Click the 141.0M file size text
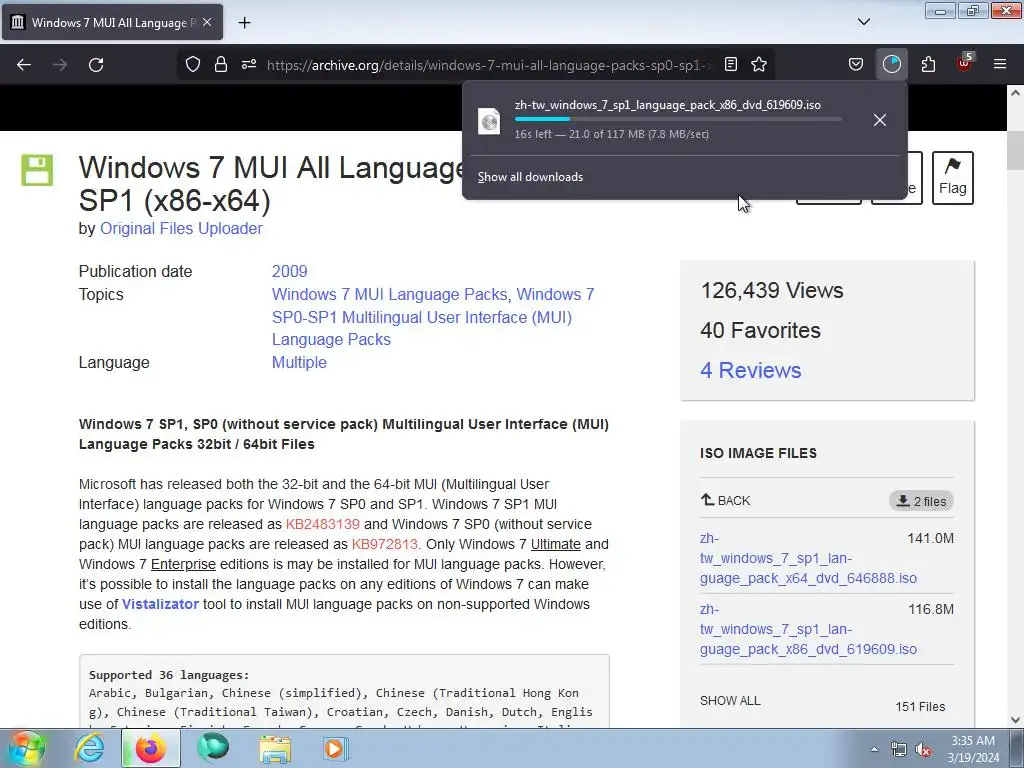Screen dimensions: 1024x768 click(x=930, y=538)
